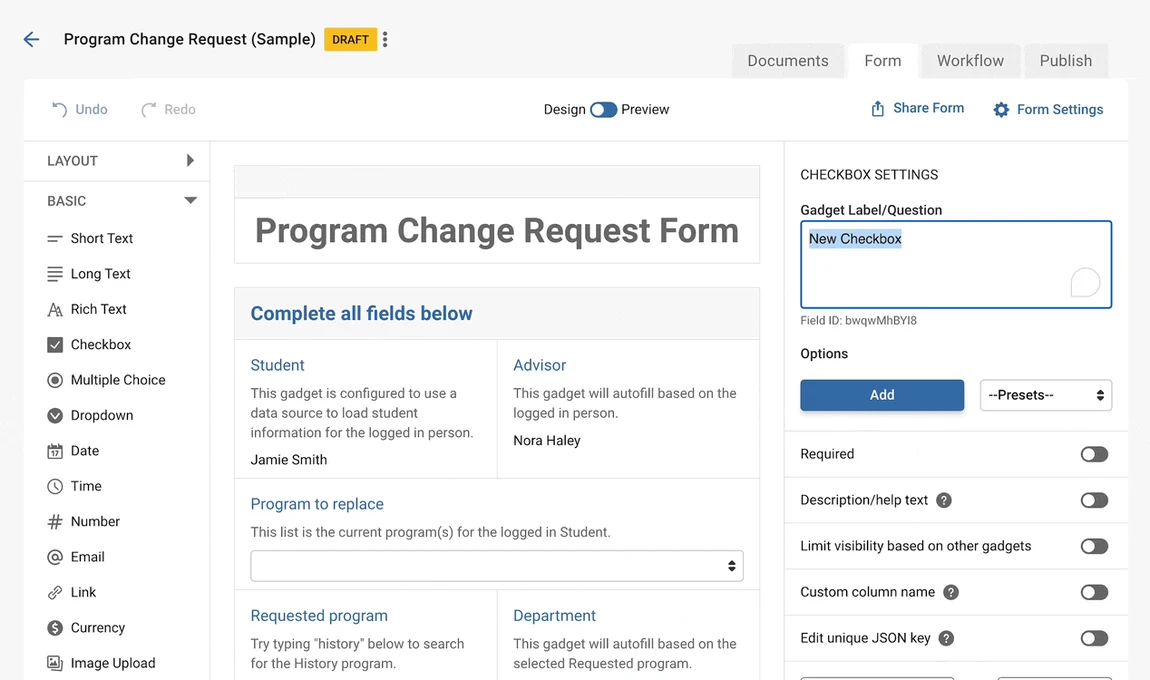
Task: Enable the Required toggle
Action: [1094, 454]
